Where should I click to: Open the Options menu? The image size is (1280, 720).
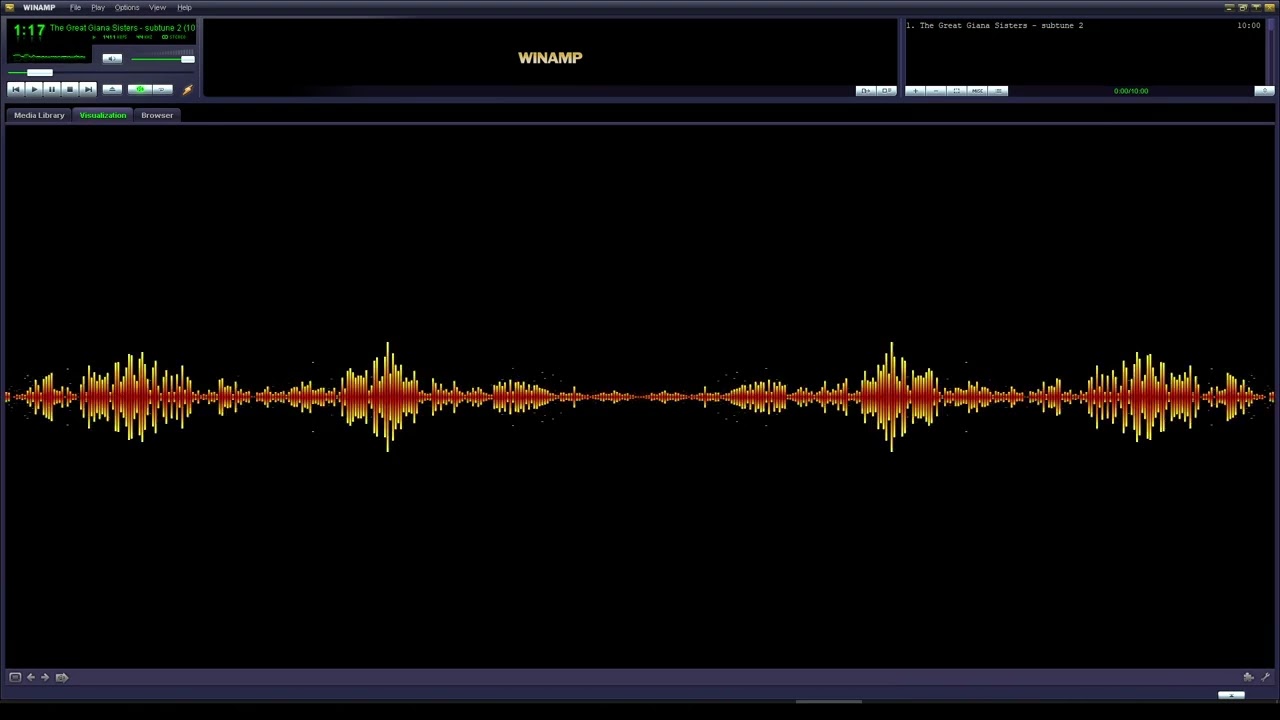click(x=127, y=8)
